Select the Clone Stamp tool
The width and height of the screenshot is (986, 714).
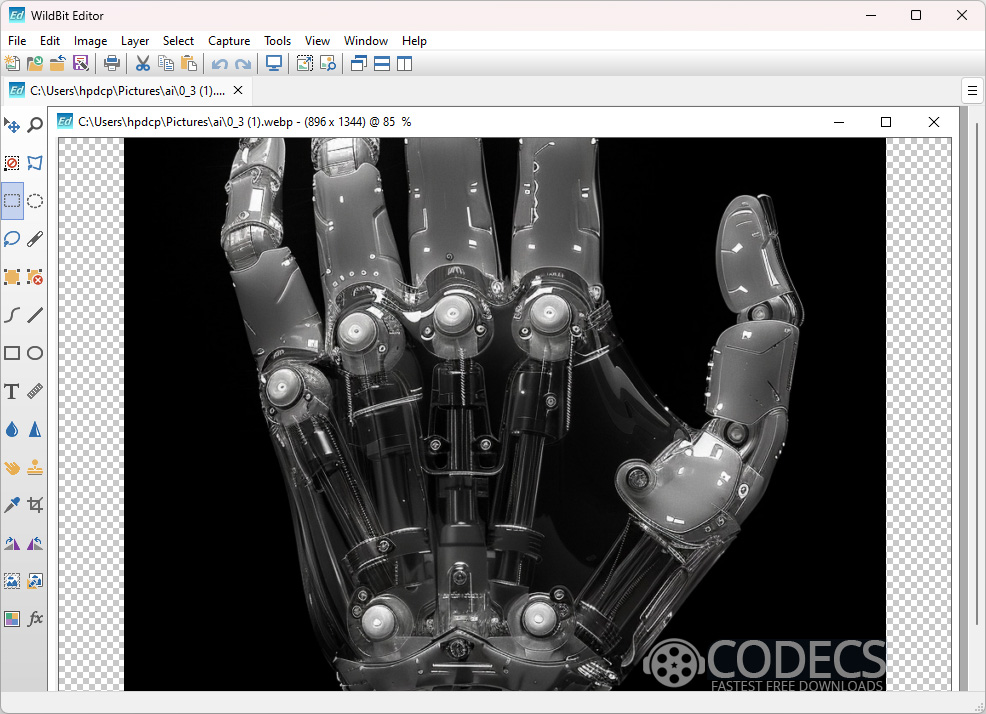pyautogui.click(x=35, y=467)
